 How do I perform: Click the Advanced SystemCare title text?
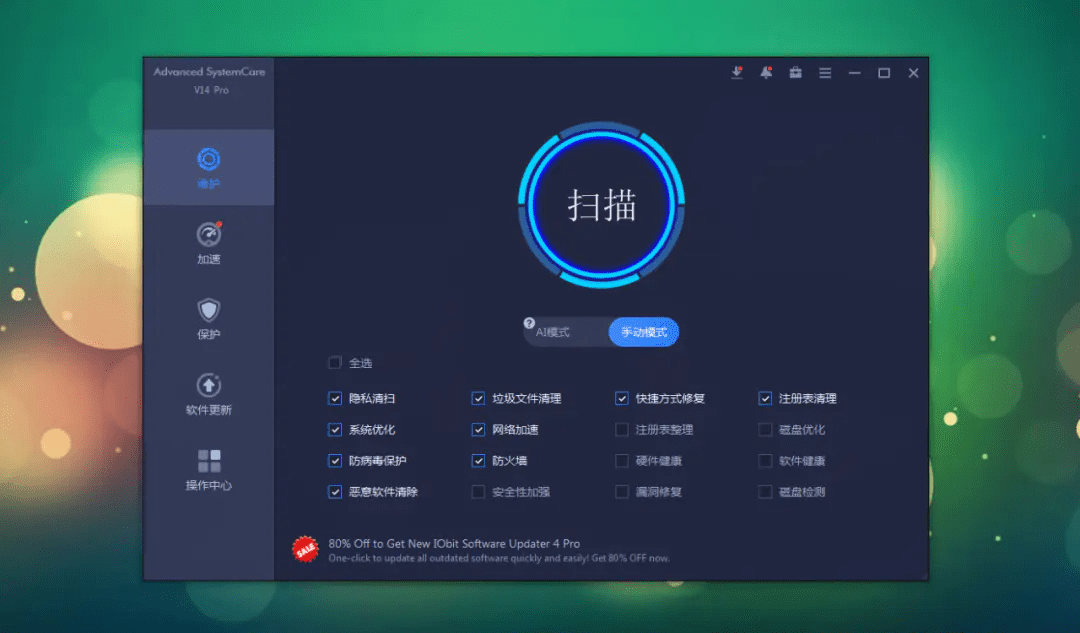coord(209,72)
